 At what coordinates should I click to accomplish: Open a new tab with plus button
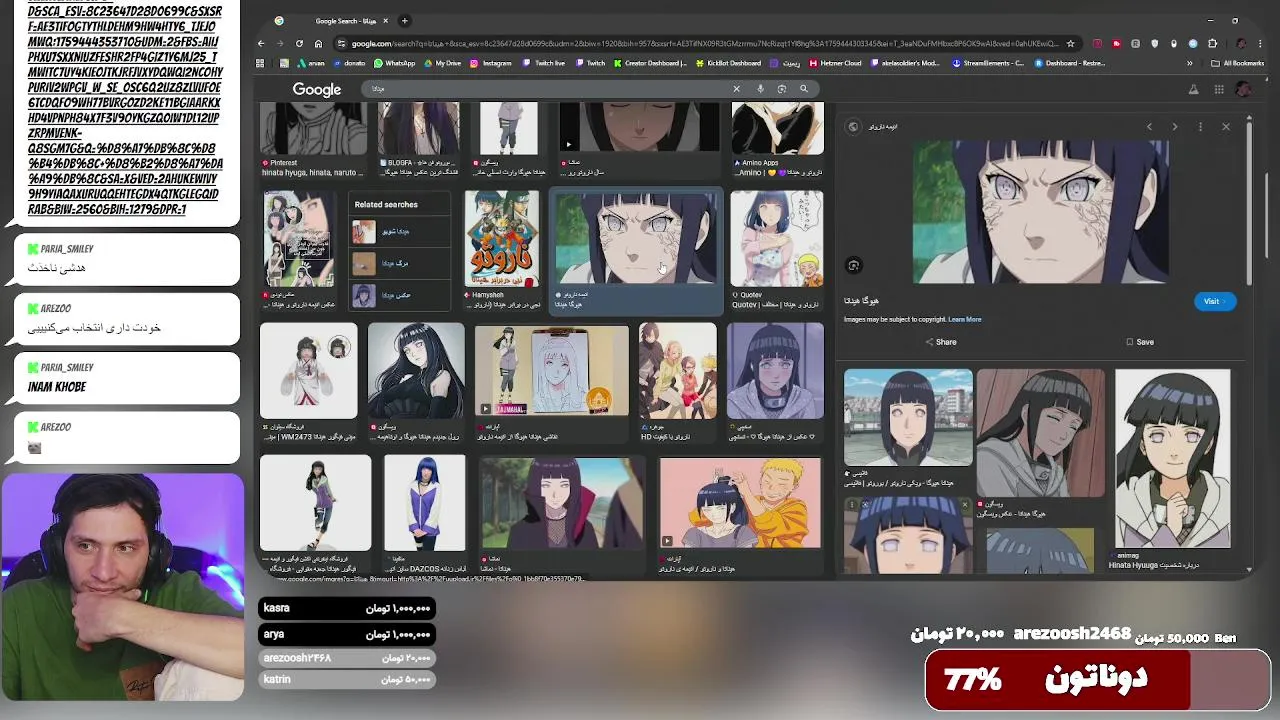click(x=404, y=20)
